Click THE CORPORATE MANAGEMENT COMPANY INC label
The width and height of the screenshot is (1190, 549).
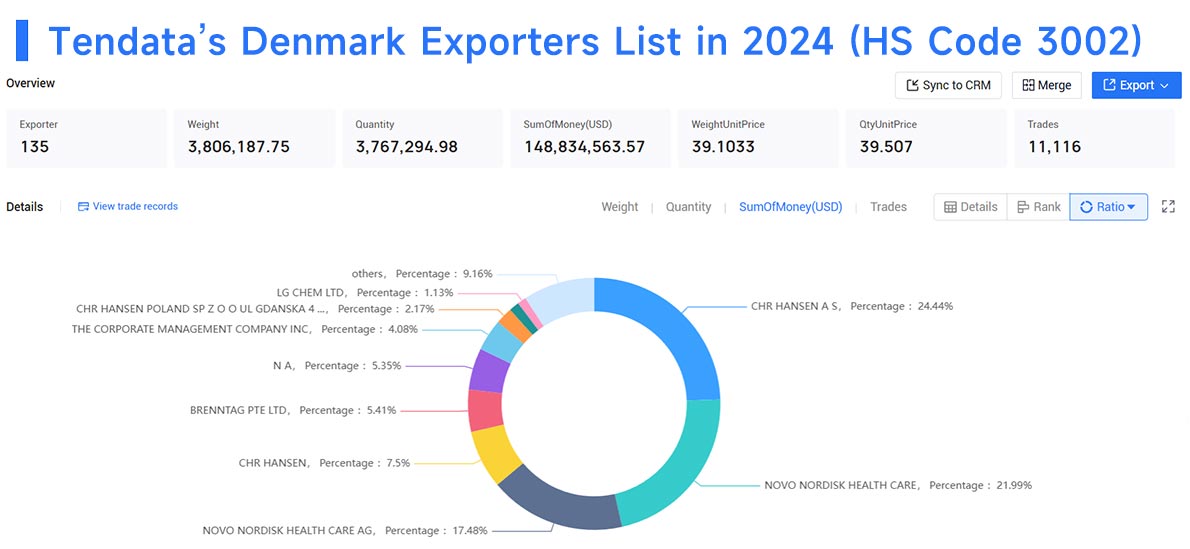point(244,330)
